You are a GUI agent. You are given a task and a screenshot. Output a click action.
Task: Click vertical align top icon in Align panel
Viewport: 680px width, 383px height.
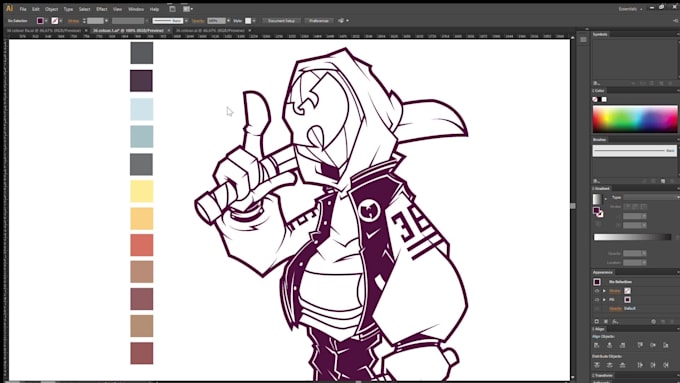pyautogui.click(x=640, y=345)
